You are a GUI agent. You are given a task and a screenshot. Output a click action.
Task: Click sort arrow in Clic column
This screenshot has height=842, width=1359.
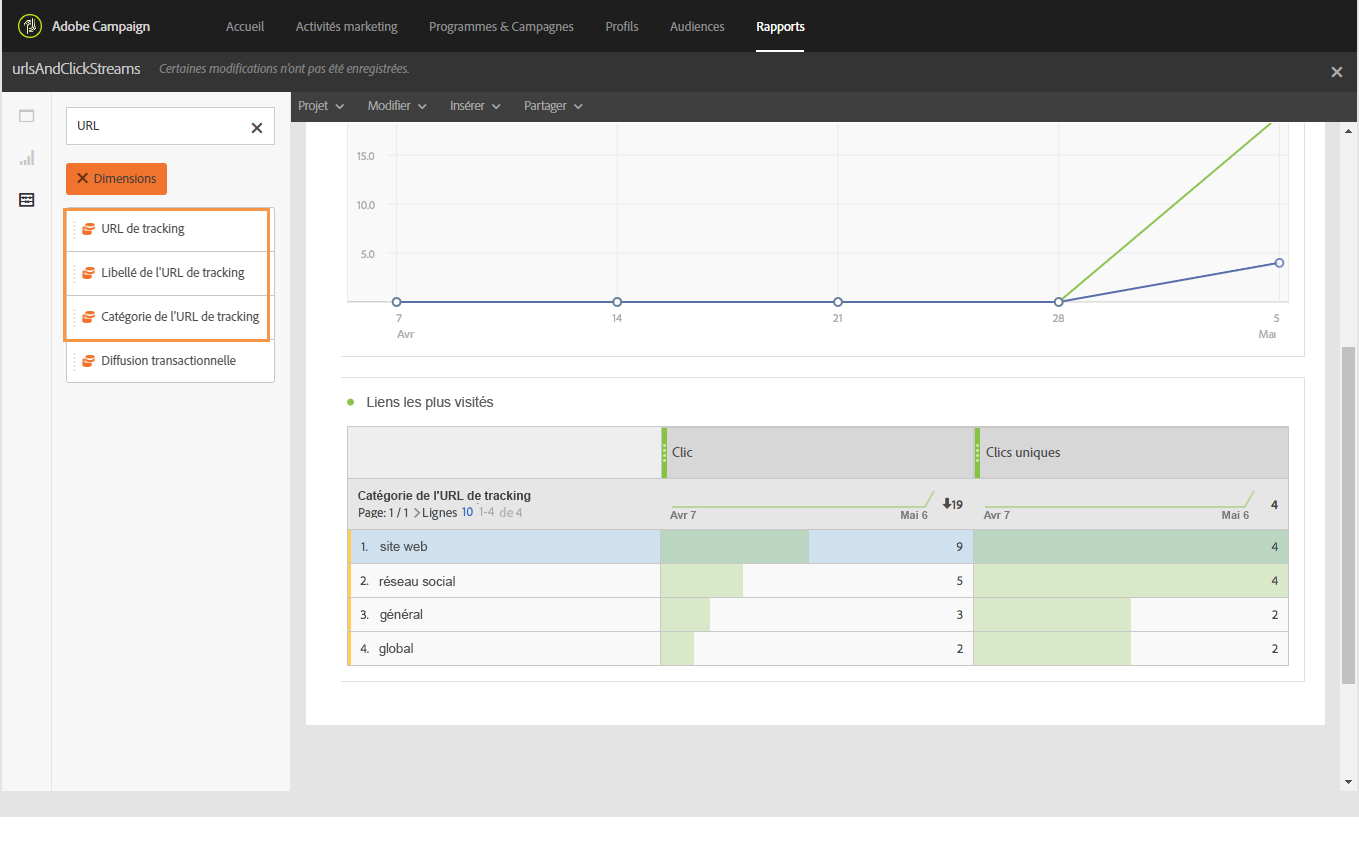(x=946, y=504)
